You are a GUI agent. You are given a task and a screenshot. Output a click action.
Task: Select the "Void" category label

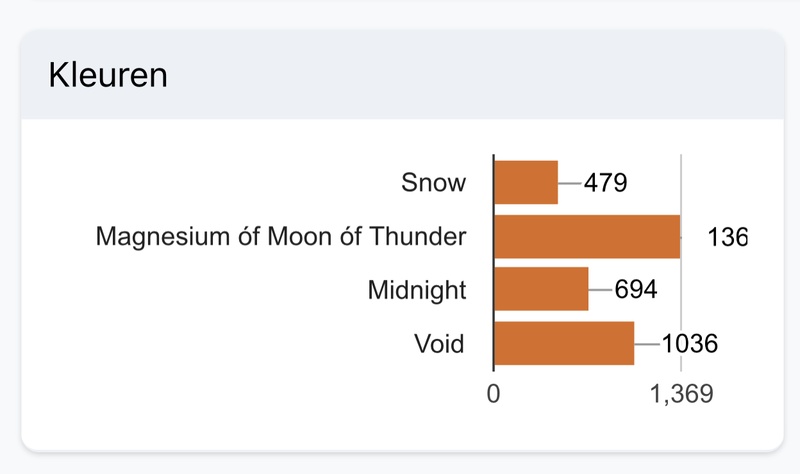(x=439, y=345)
